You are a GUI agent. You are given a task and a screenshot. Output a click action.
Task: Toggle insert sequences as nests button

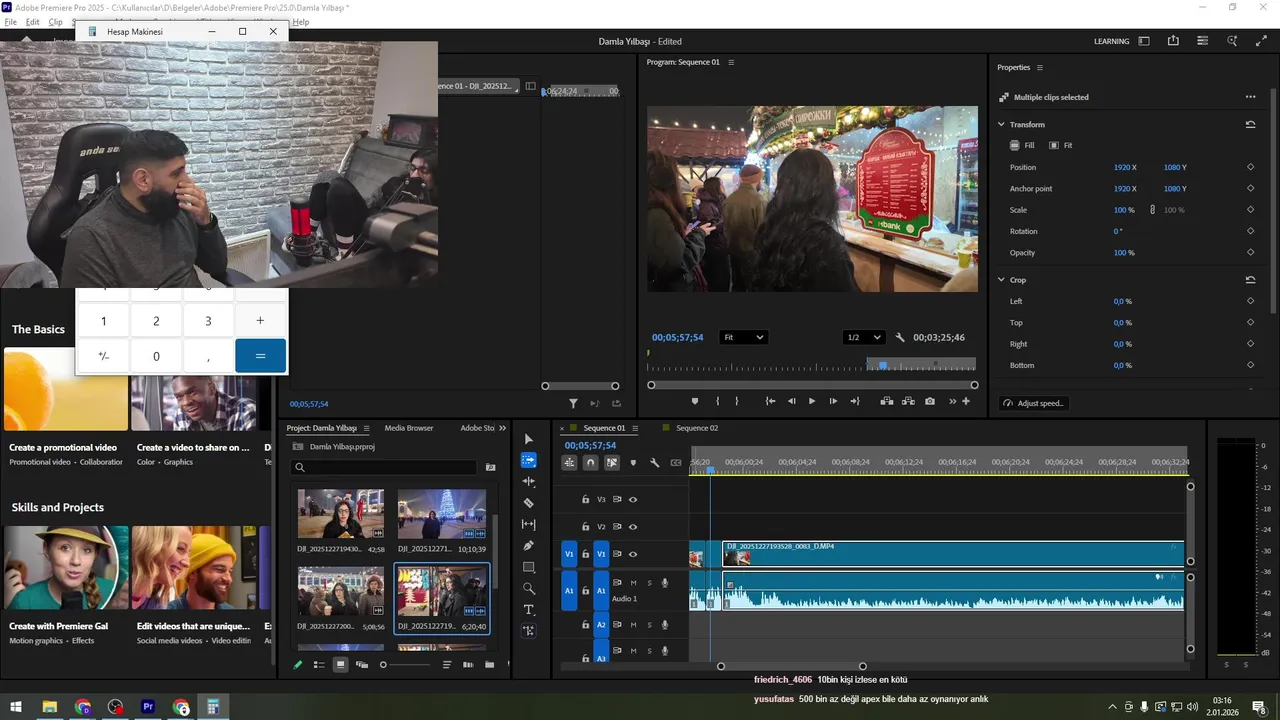pyautogui.click(x=569, y=463)
